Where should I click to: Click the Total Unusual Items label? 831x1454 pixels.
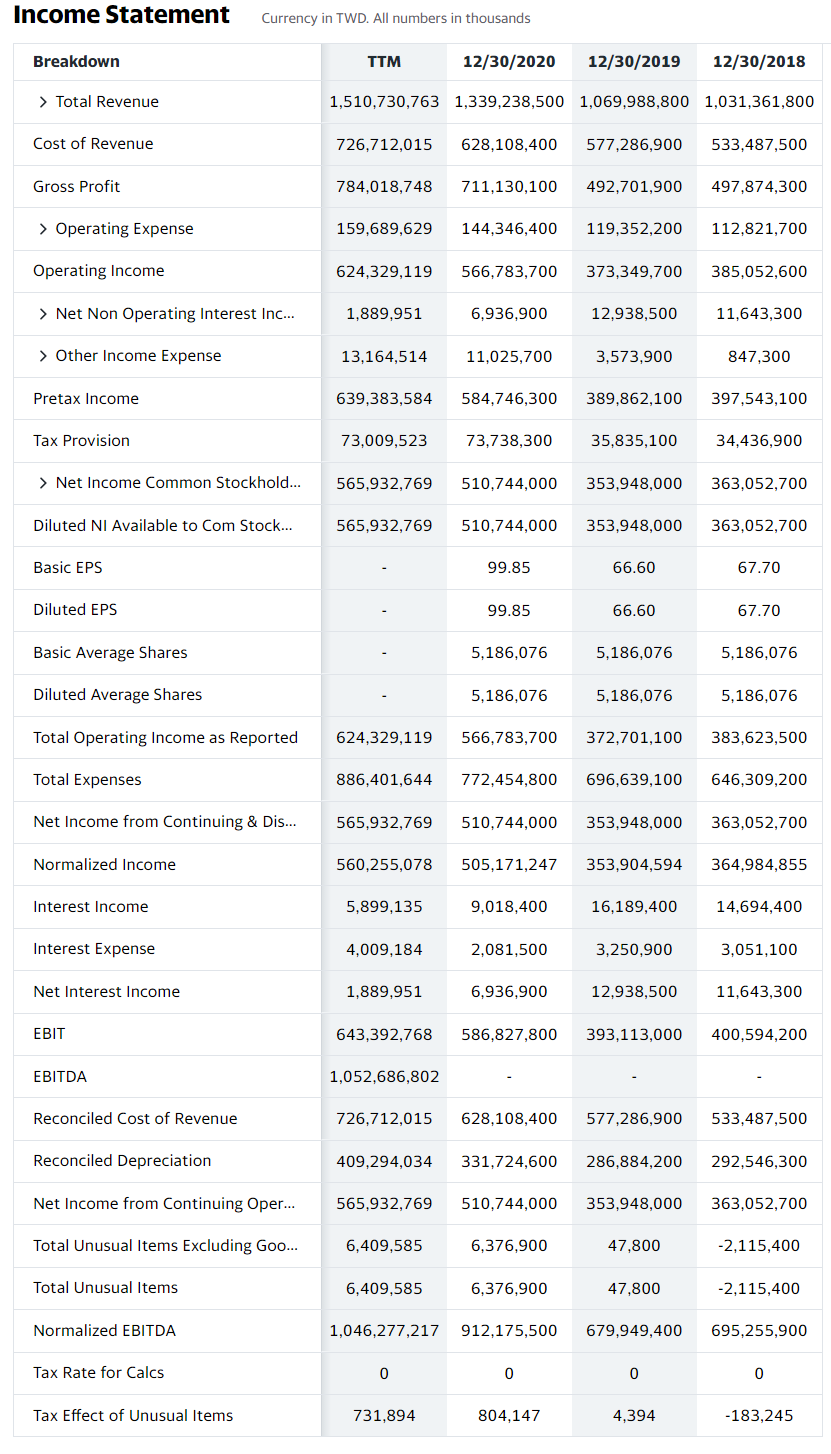105,1288
